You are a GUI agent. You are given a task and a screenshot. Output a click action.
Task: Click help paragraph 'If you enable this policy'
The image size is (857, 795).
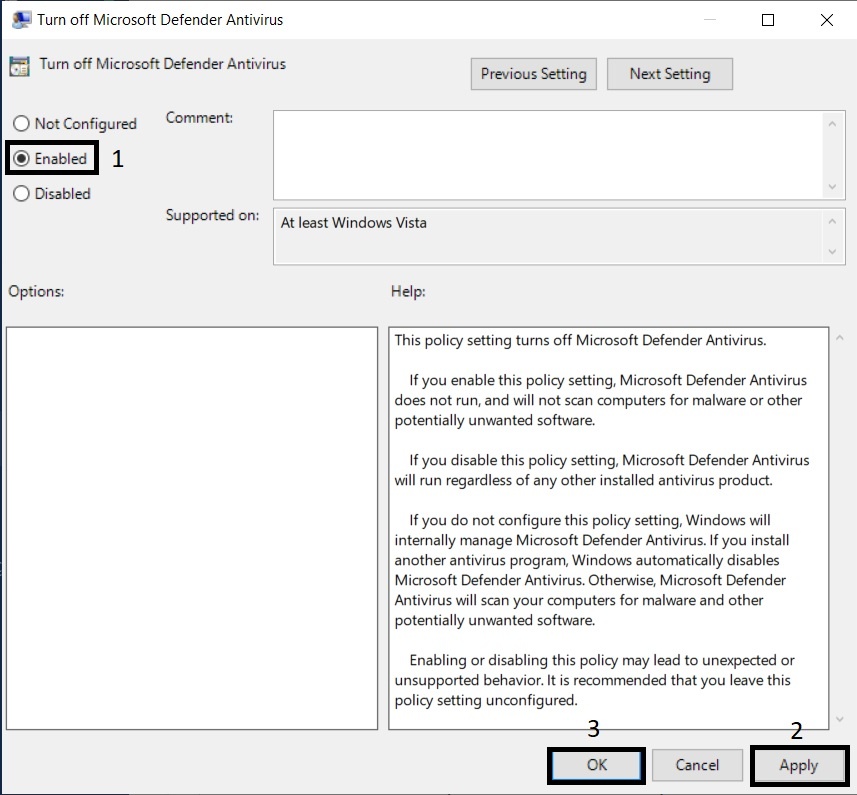point(601,400)
